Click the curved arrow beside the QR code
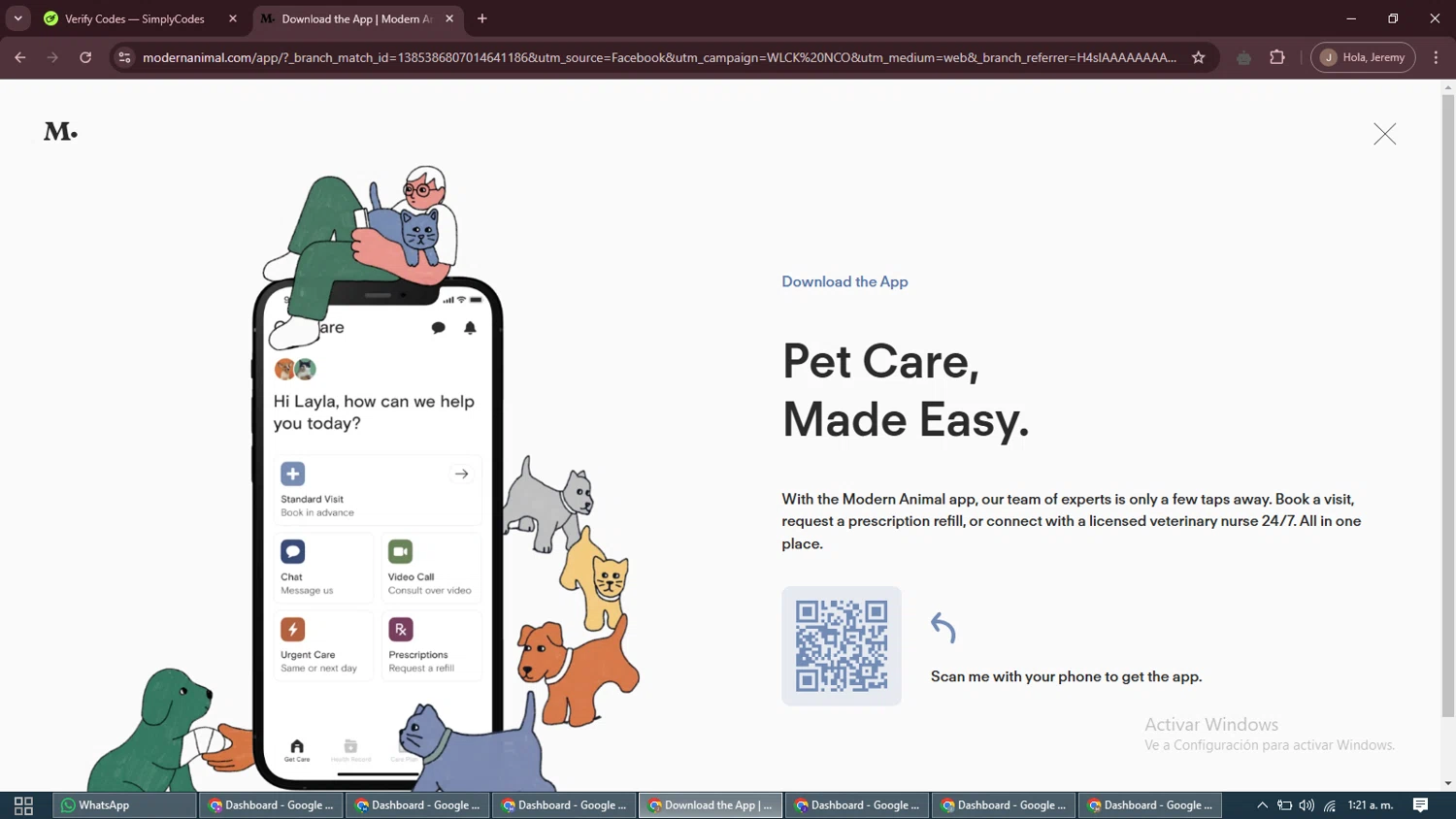This screenshot has width=1456, height=819. pyautogui.click(x=943, y=627)
